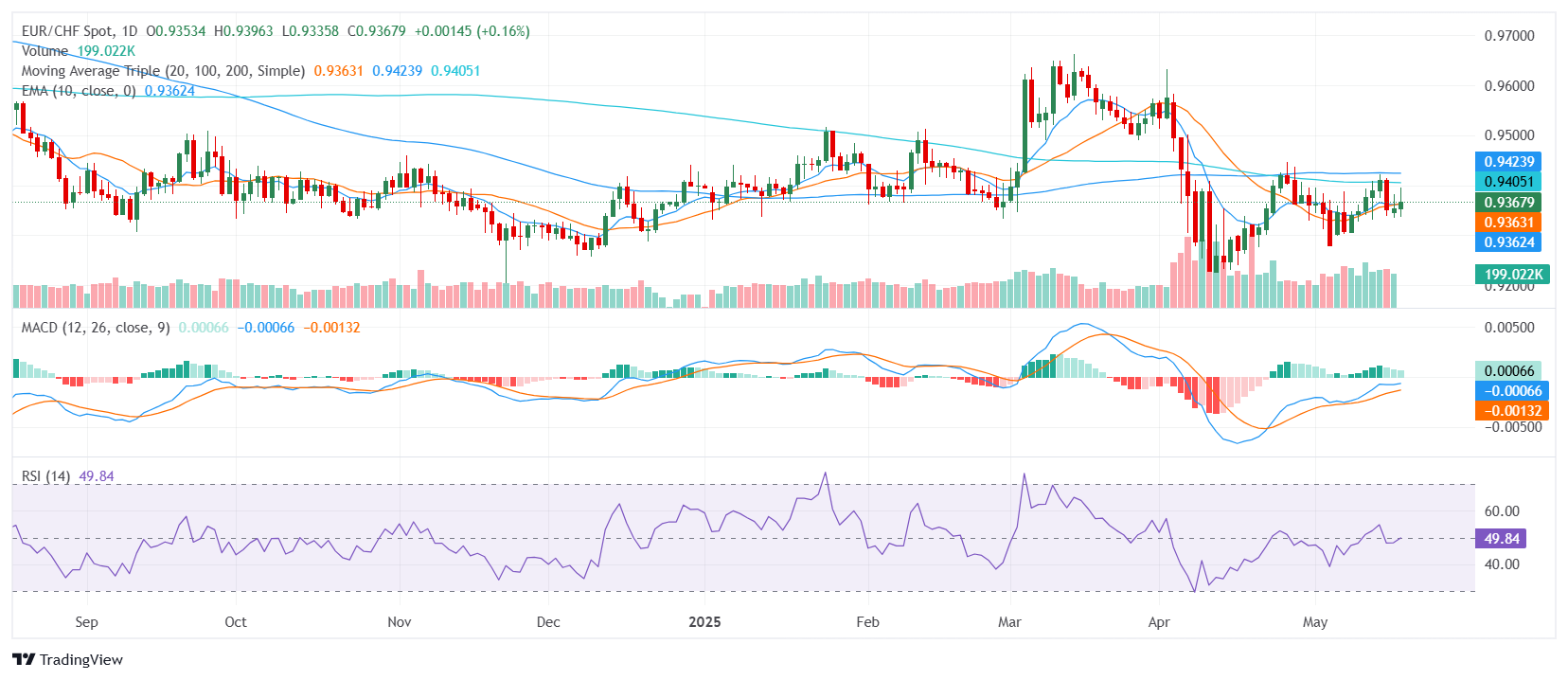Click the 2025 label on time axis
This screenshot has width=1568, height=680.
[704, 622]
